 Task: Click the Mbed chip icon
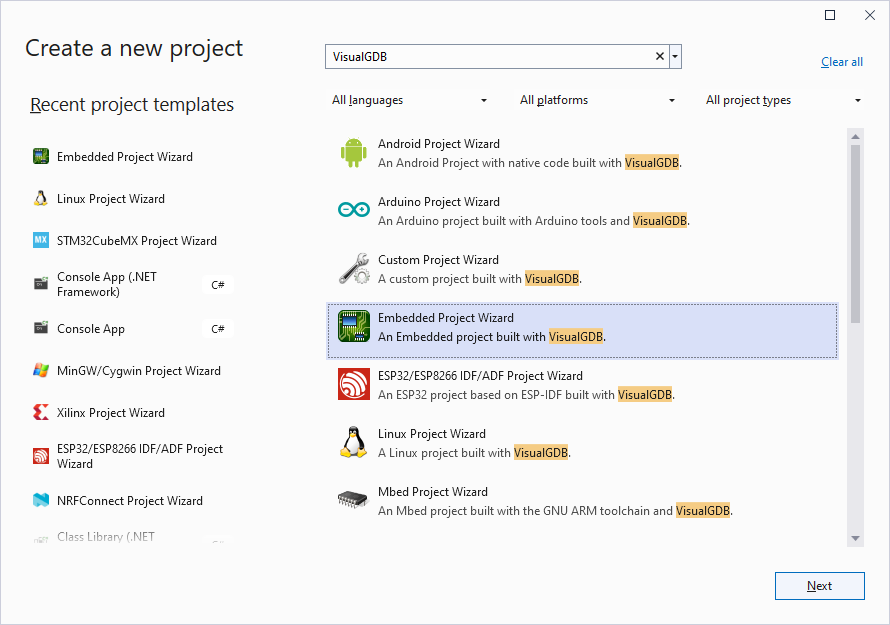click(354, 500)
